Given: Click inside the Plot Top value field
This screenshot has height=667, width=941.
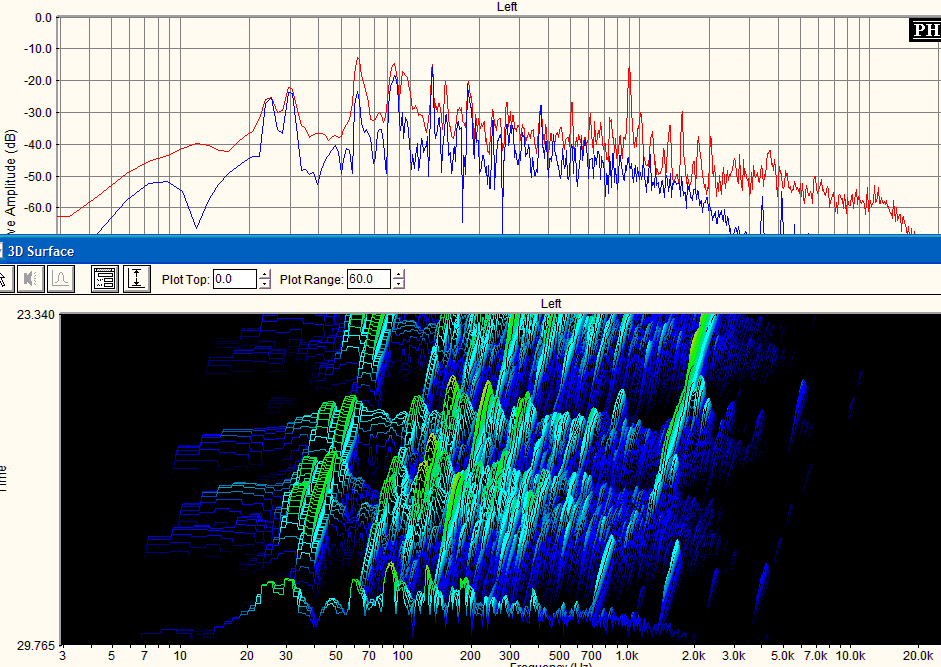Looking at the screenshot, I should point(235,279).
